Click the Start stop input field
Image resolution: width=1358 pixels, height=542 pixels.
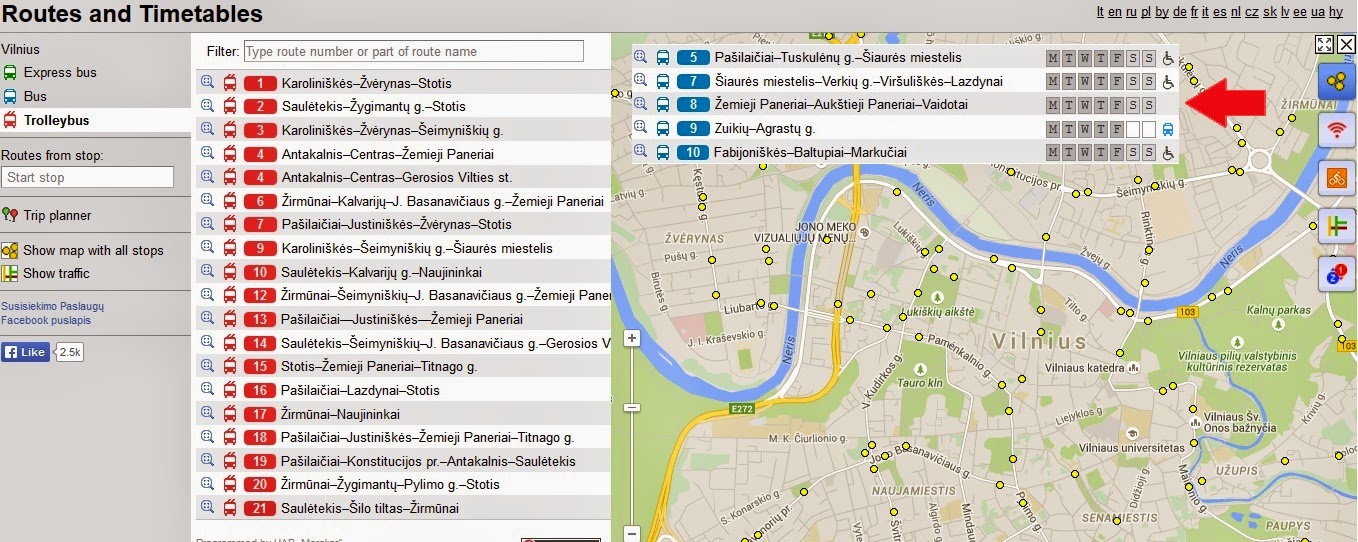tap(88, 177)
